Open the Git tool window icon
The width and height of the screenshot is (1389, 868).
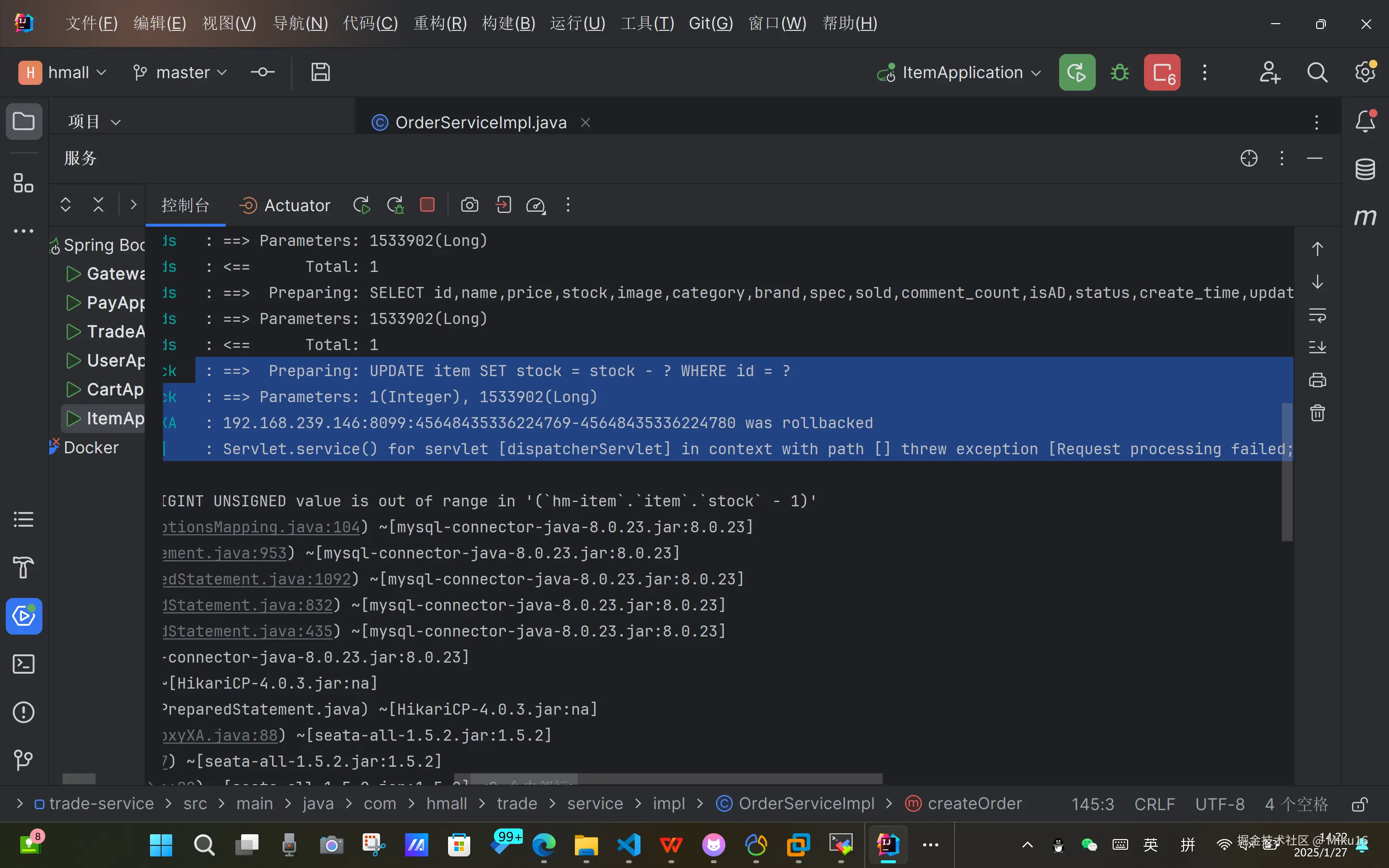24,760
